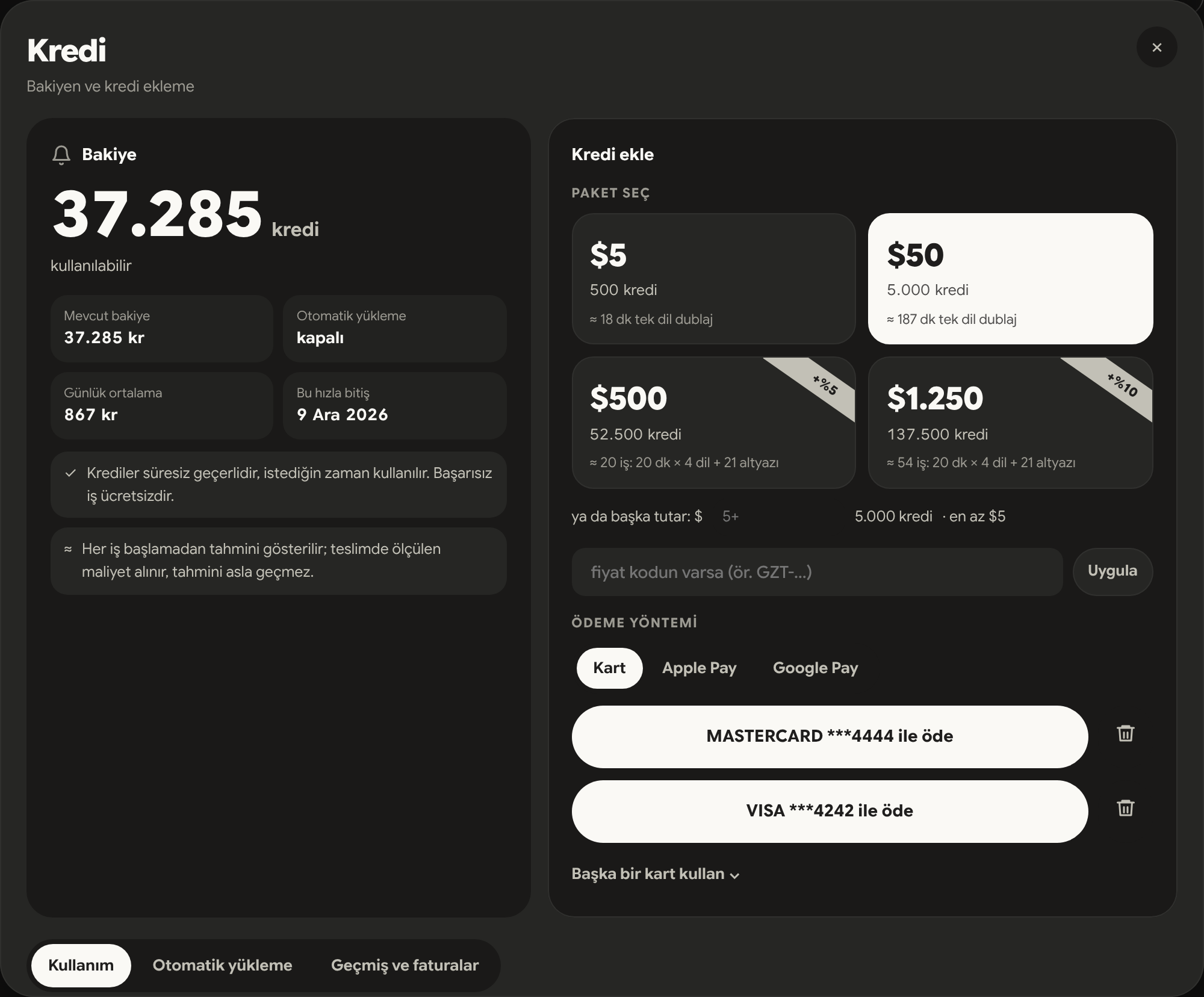Click the ÖDEME YÖNTEMİ heading
Image resolution: width=1204 pixels, height=997 pixels.
[634, 623]
